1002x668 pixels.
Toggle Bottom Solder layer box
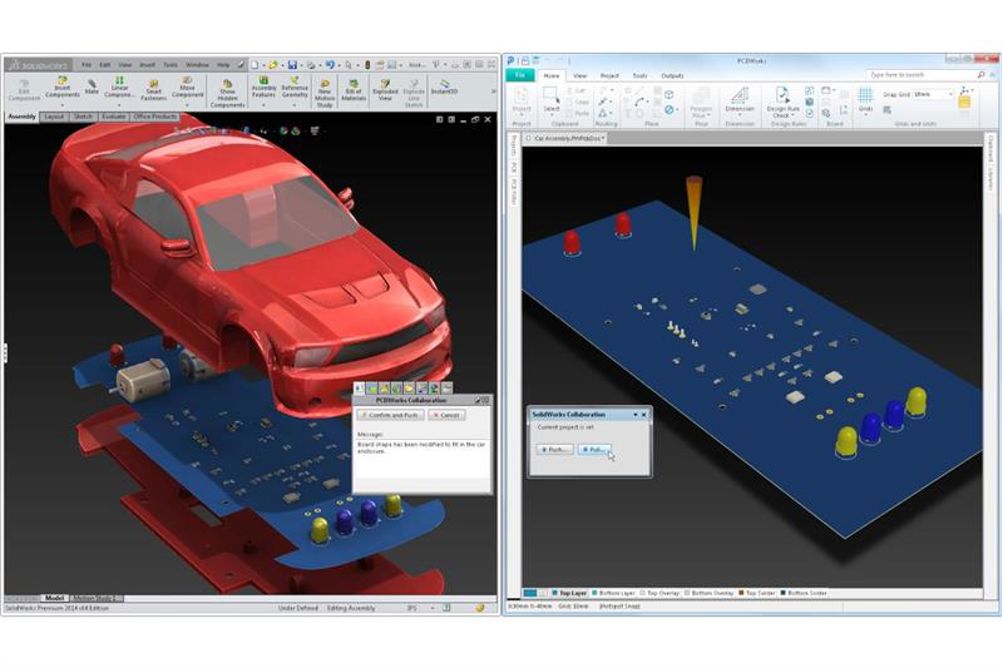783,593
